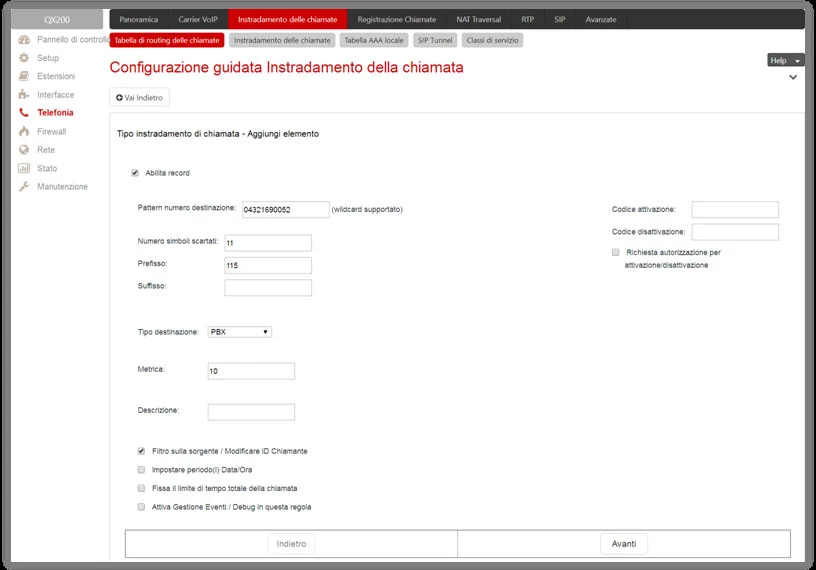816x570 pixels.
Task: Click the Telefonia phone icon
Action: click(x=24, y=113)
